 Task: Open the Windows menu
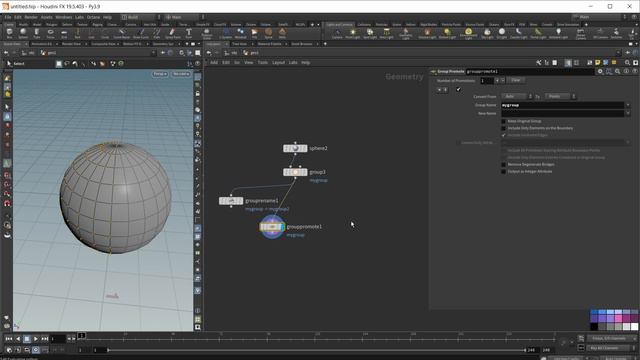[63, 17]
